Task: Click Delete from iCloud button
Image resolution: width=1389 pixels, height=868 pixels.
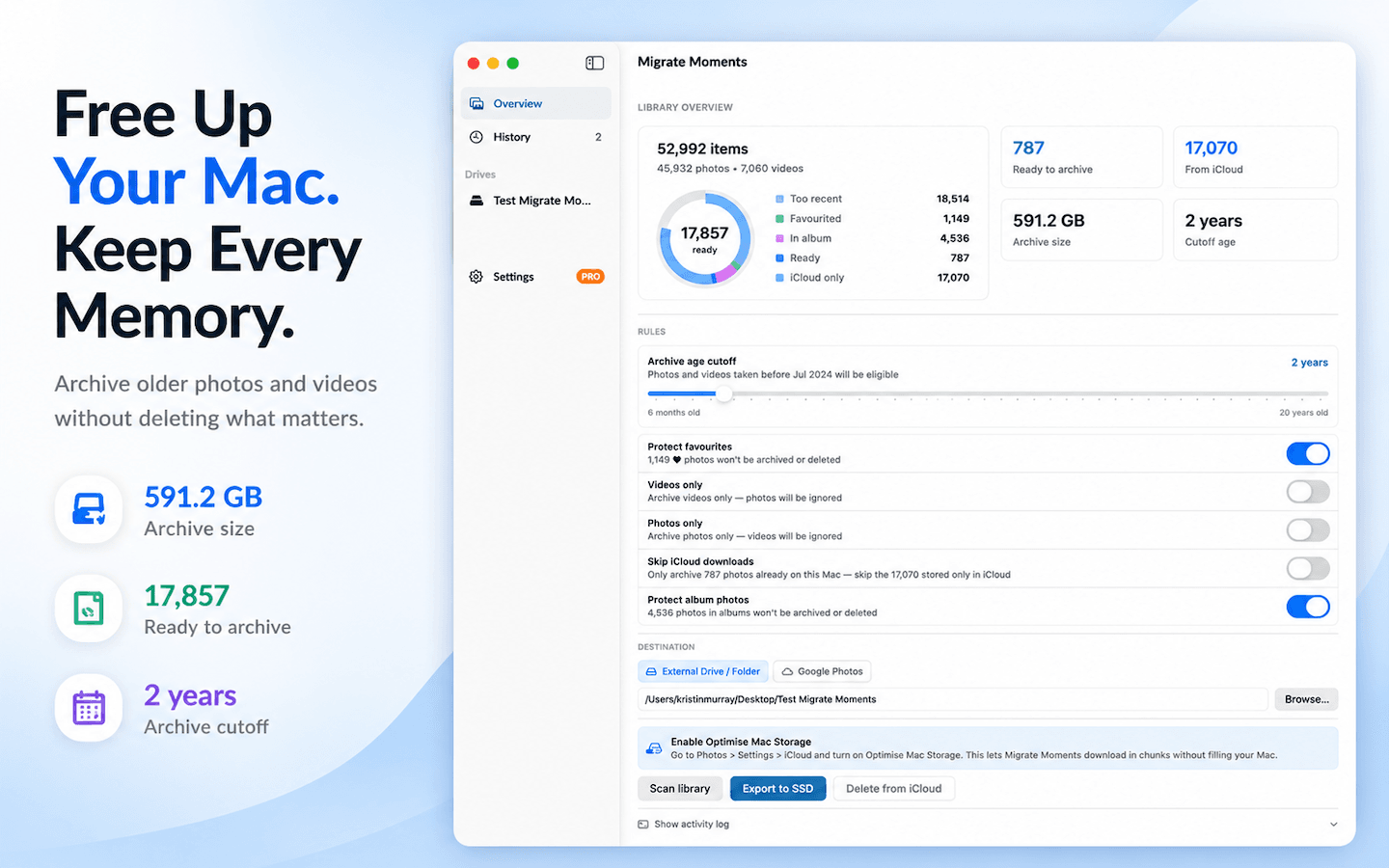Action: point(893,789)
